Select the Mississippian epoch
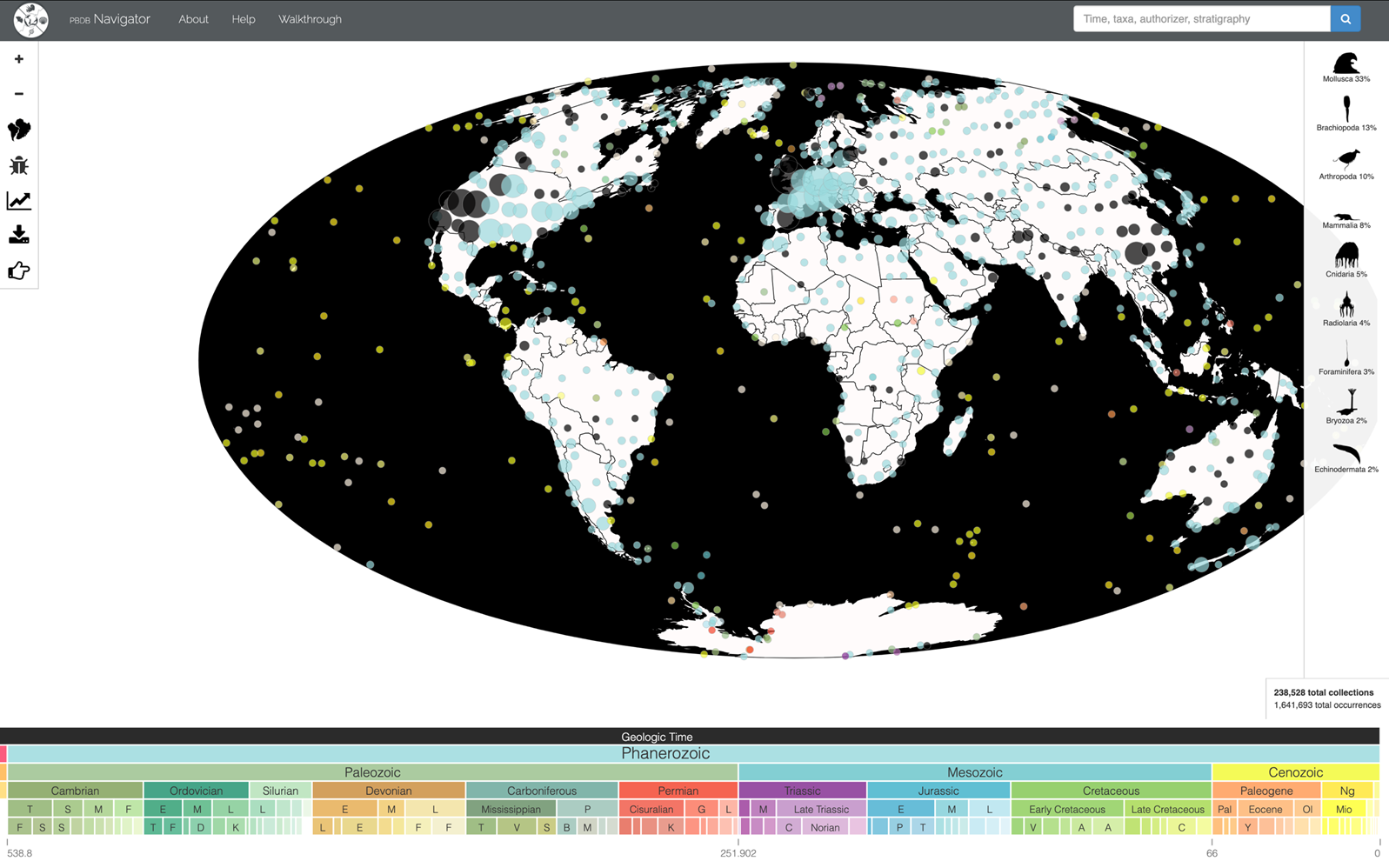 click(511, 809)
